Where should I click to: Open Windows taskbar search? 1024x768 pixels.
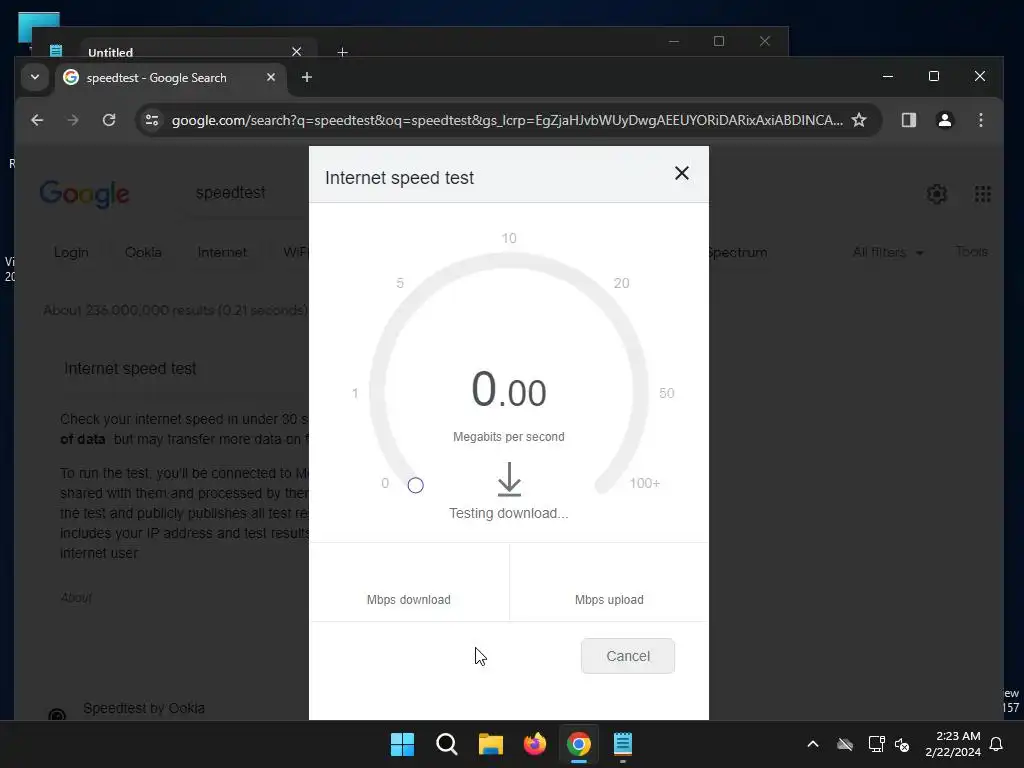[447, 744]
